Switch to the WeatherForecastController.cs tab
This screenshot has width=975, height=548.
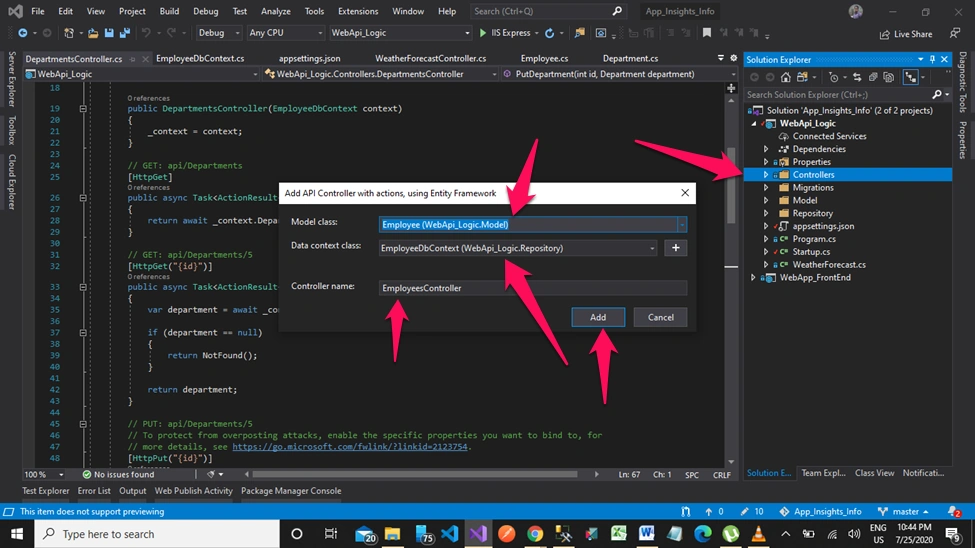pos(430,58)
